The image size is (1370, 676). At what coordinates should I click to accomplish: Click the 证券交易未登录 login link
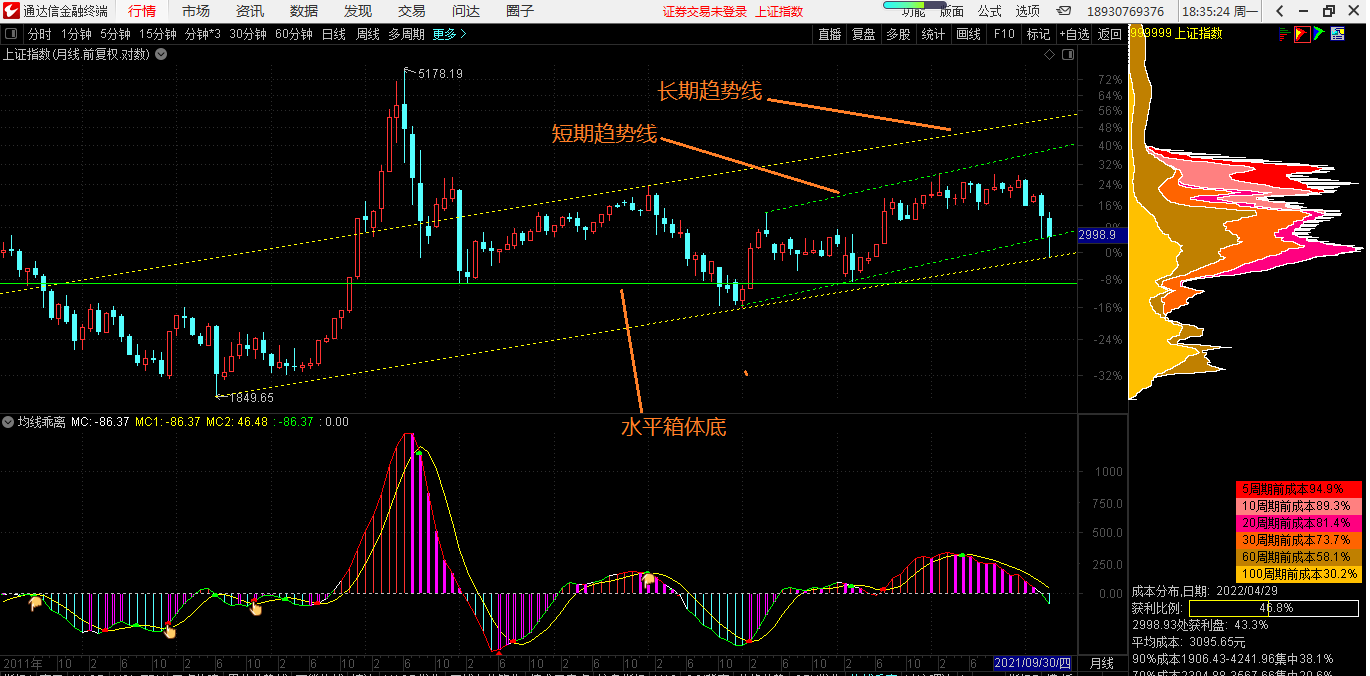pyautogui.click(x=705, y=11)
